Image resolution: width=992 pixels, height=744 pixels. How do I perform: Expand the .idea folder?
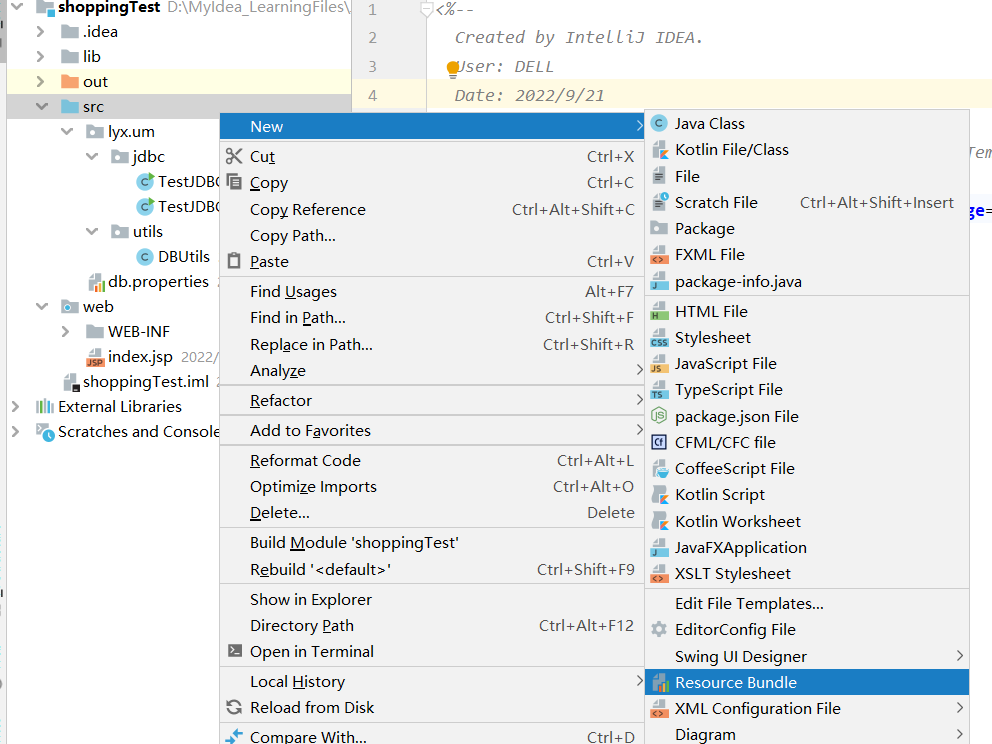coord(40,32)
